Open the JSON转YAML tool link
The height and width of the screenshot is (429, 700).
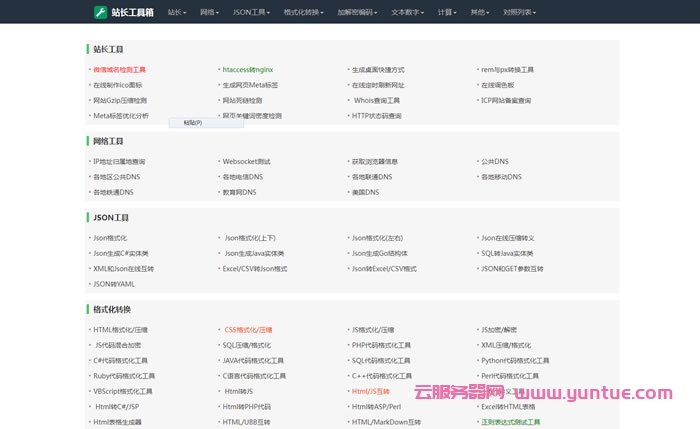113,284
